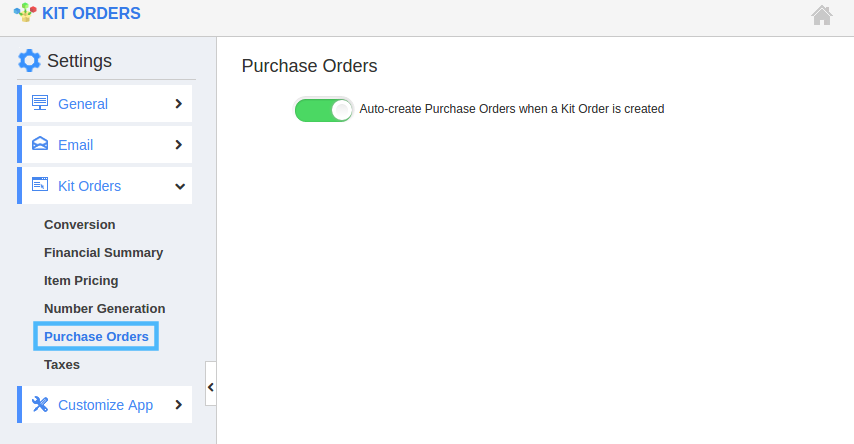854x444 pixels.
Task: Open the Taxes settings page
Action: click(62, 364)
